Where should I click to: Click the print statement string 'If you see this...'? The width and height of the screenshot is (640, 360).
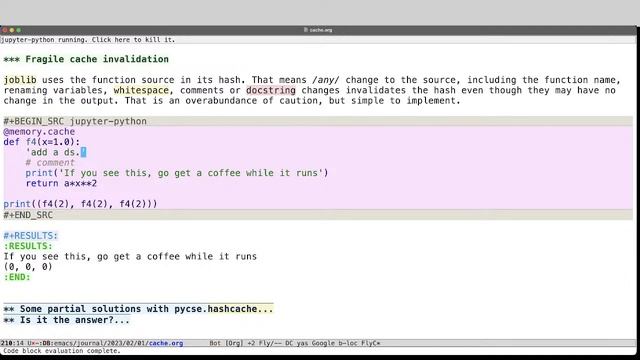tap(191, 173)
